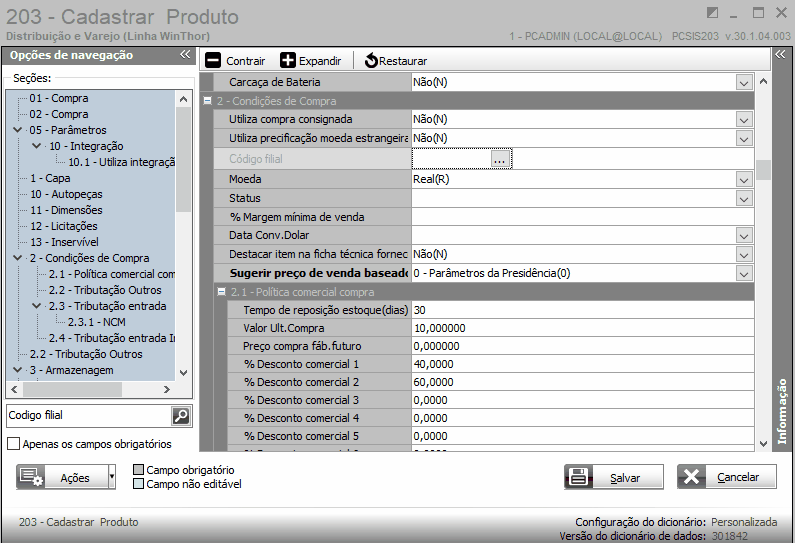Click the Restaurar circular arrow icon
Screen dimensions: 795x543
click(x=371, y=60)
